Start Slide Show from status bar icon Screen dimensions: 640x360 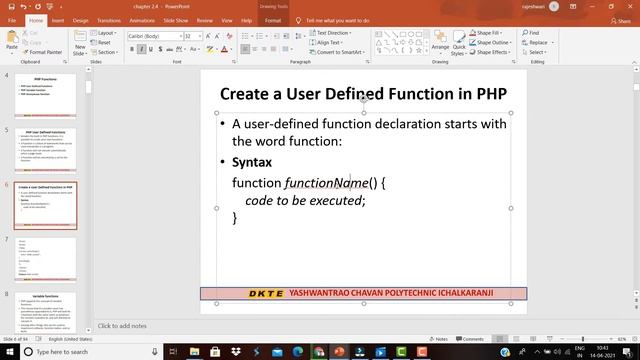pyautogui.click(x=550, y=339)
